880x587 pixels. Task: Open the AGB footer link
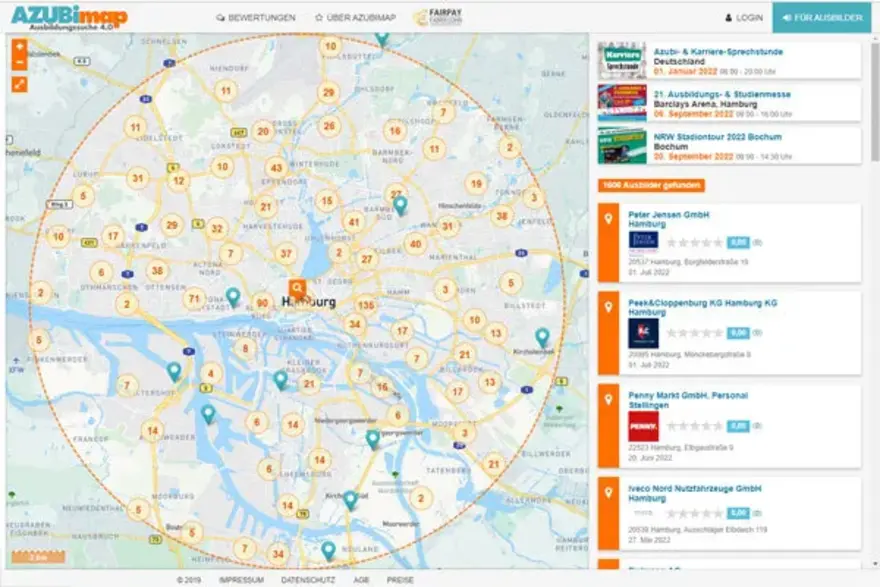[361, 580]
